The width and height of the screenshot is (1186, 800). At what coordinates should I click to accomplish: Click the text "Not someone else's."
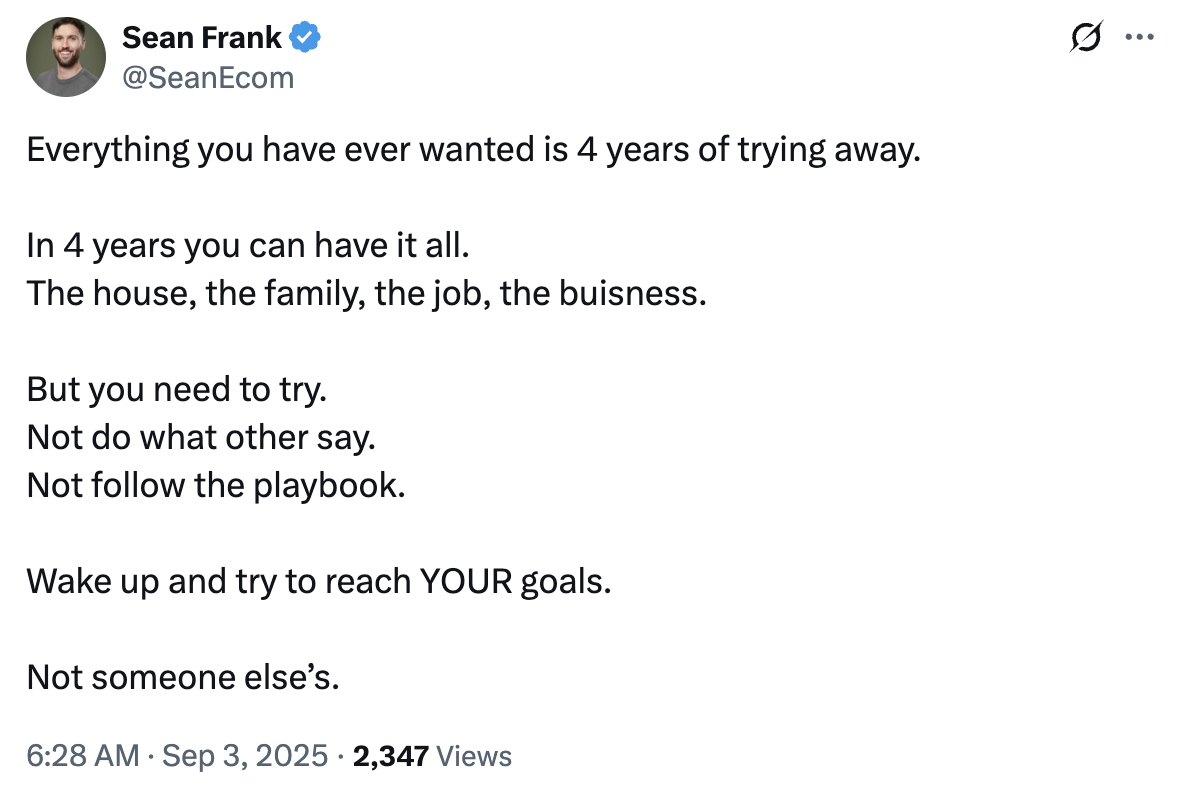click(x=183, y=678)
